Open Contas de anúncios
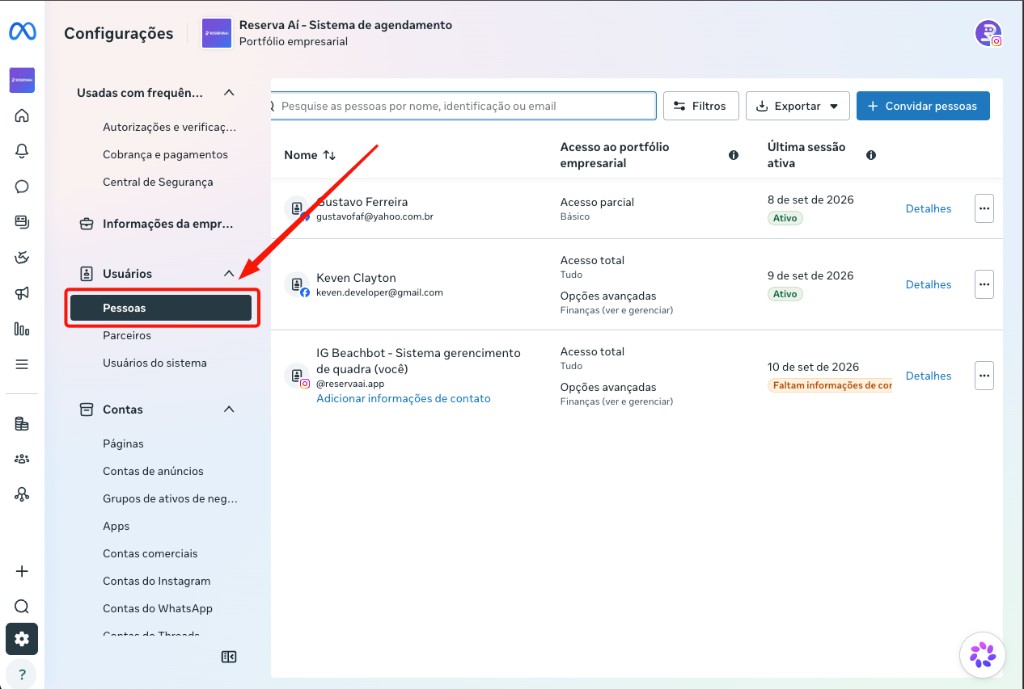This screenshot has width=1024, height=689. [x=153, y=471]
